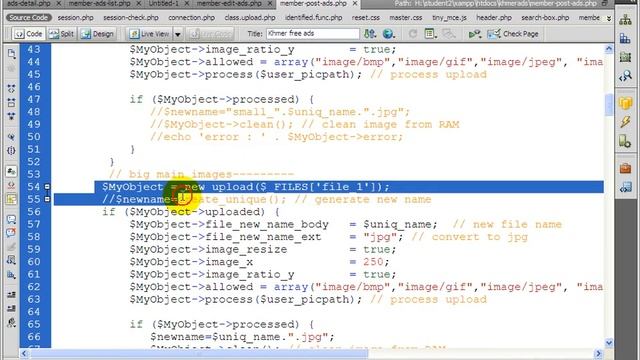Click the Indent Code icon
This screenshot has width=640, height=360.
coord(11,295)
